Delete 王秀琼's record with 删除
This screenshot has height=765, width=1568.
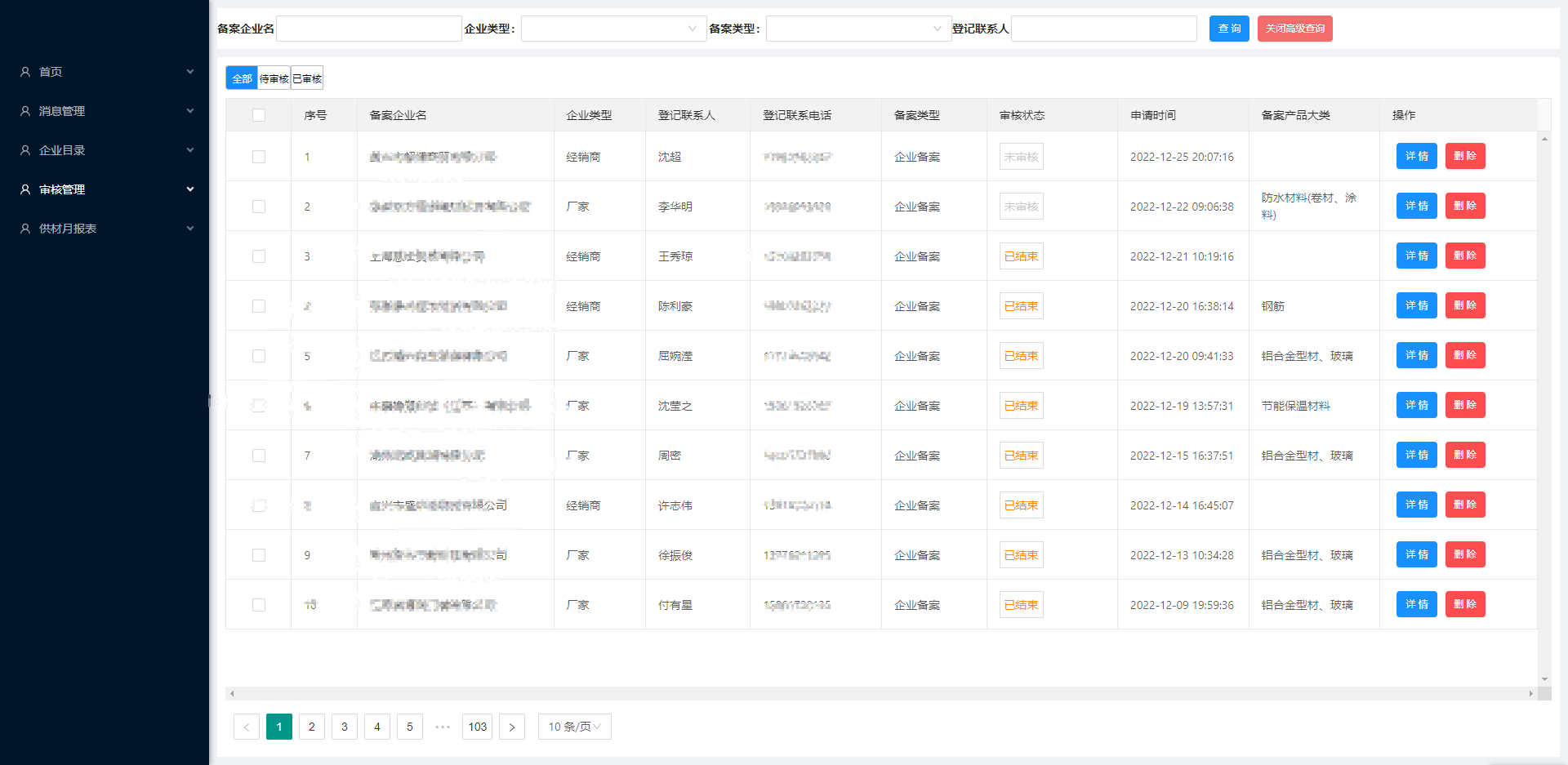coord(1465,256)
